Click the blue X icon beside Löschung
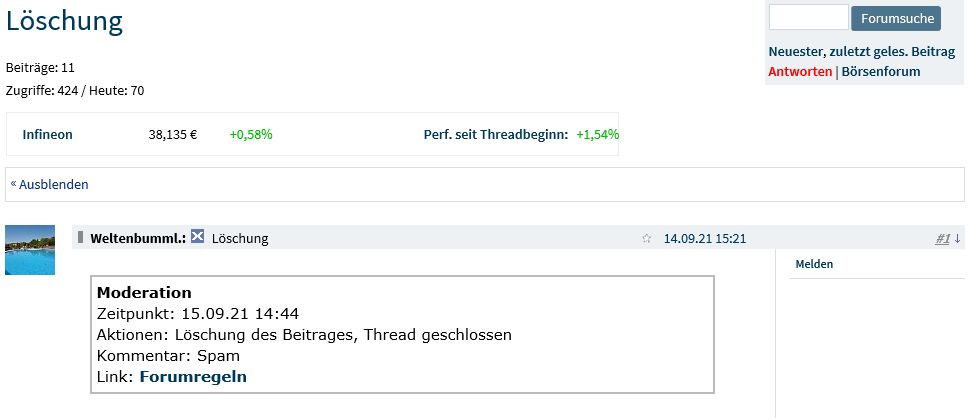Screen dimensions: 980x420 (198, 237)
